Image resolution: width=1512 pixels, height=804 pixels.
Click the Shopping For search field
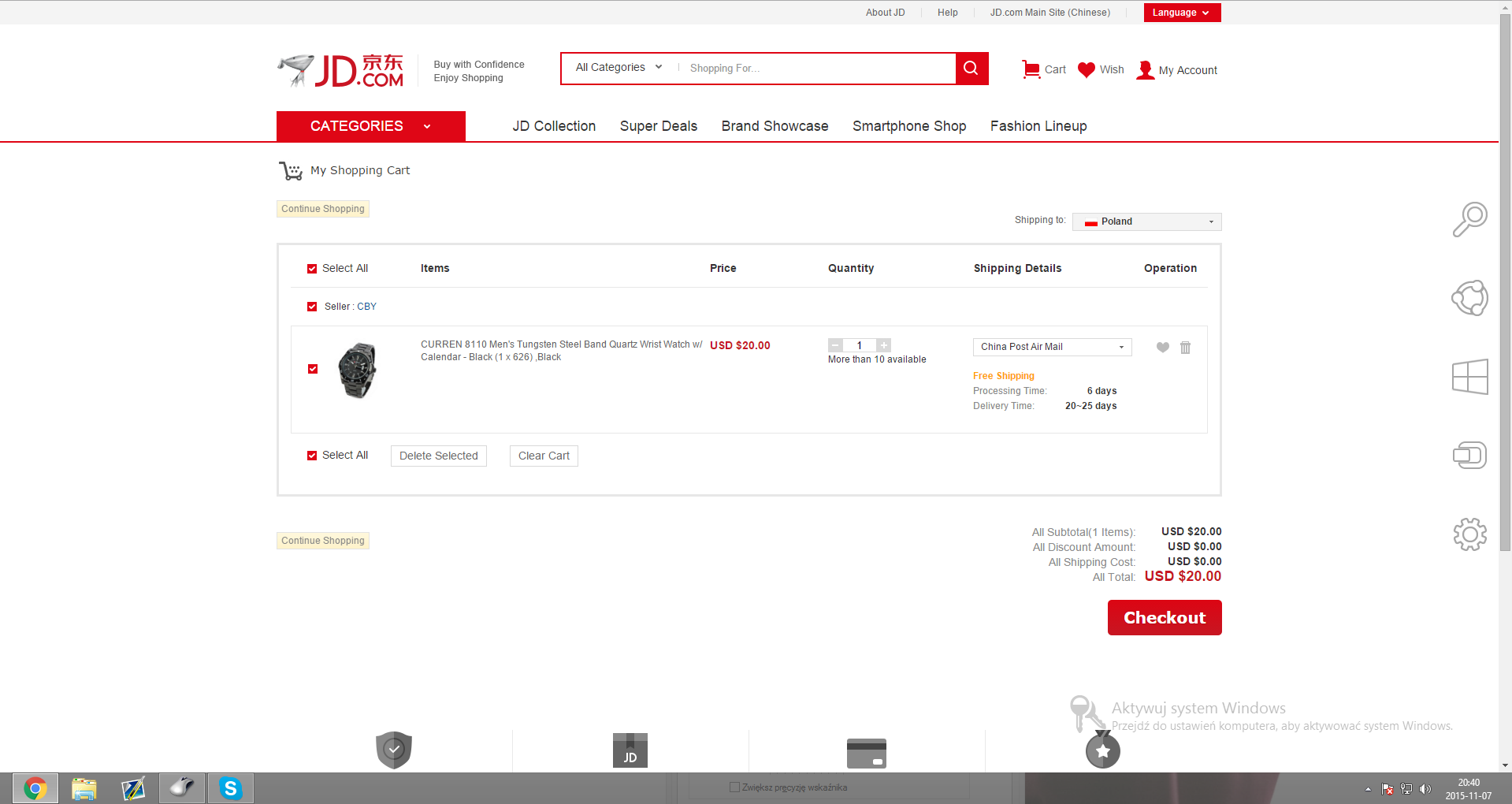[x=818, y=69]
